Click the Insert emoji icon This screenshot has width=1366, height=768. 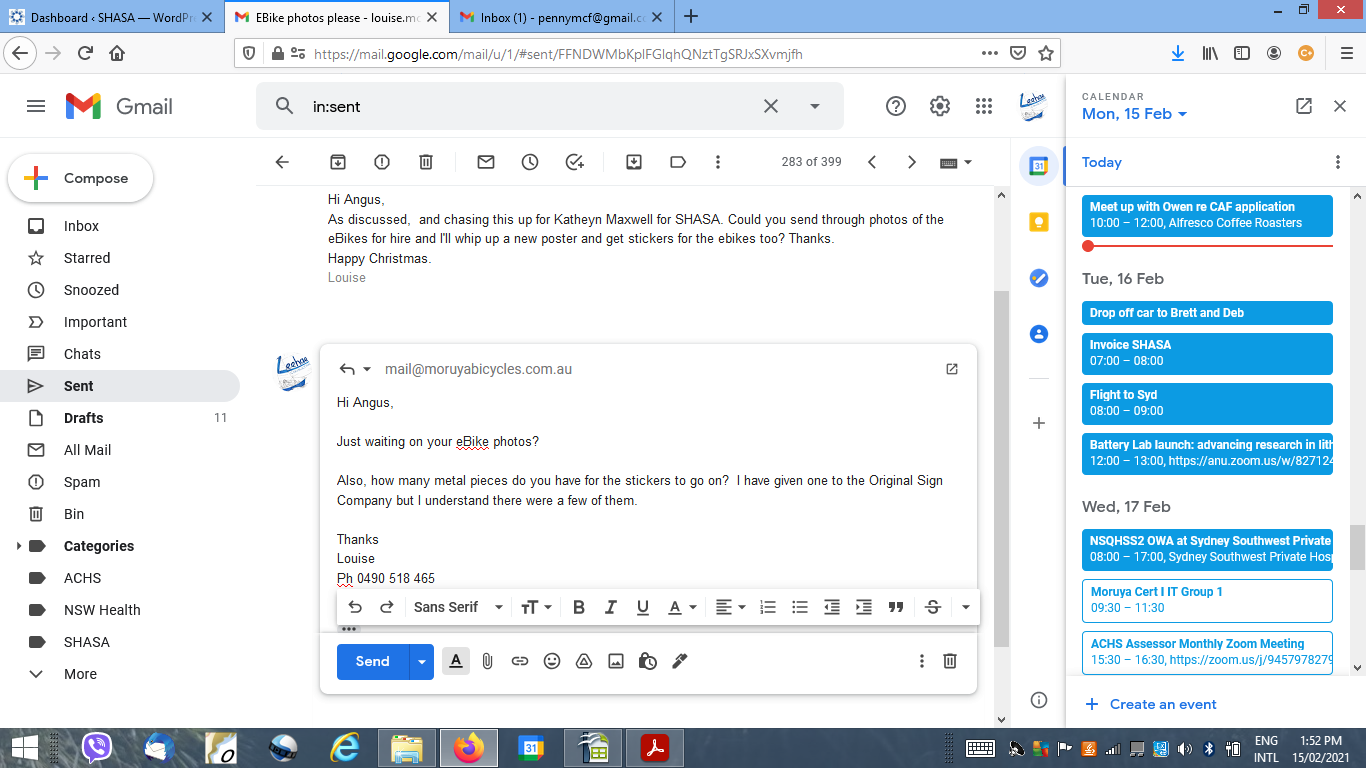[552, 661]
